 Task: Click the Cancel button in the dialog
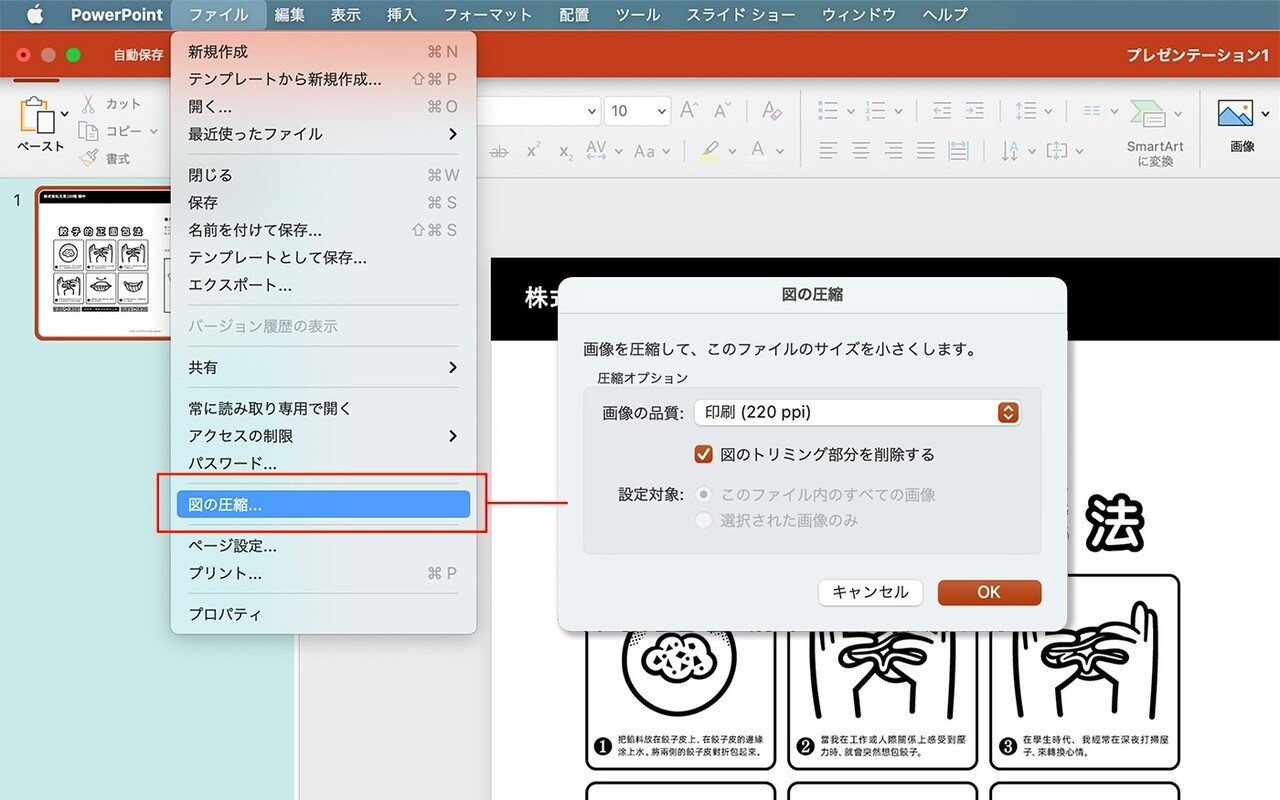click(x=870, y=592)
